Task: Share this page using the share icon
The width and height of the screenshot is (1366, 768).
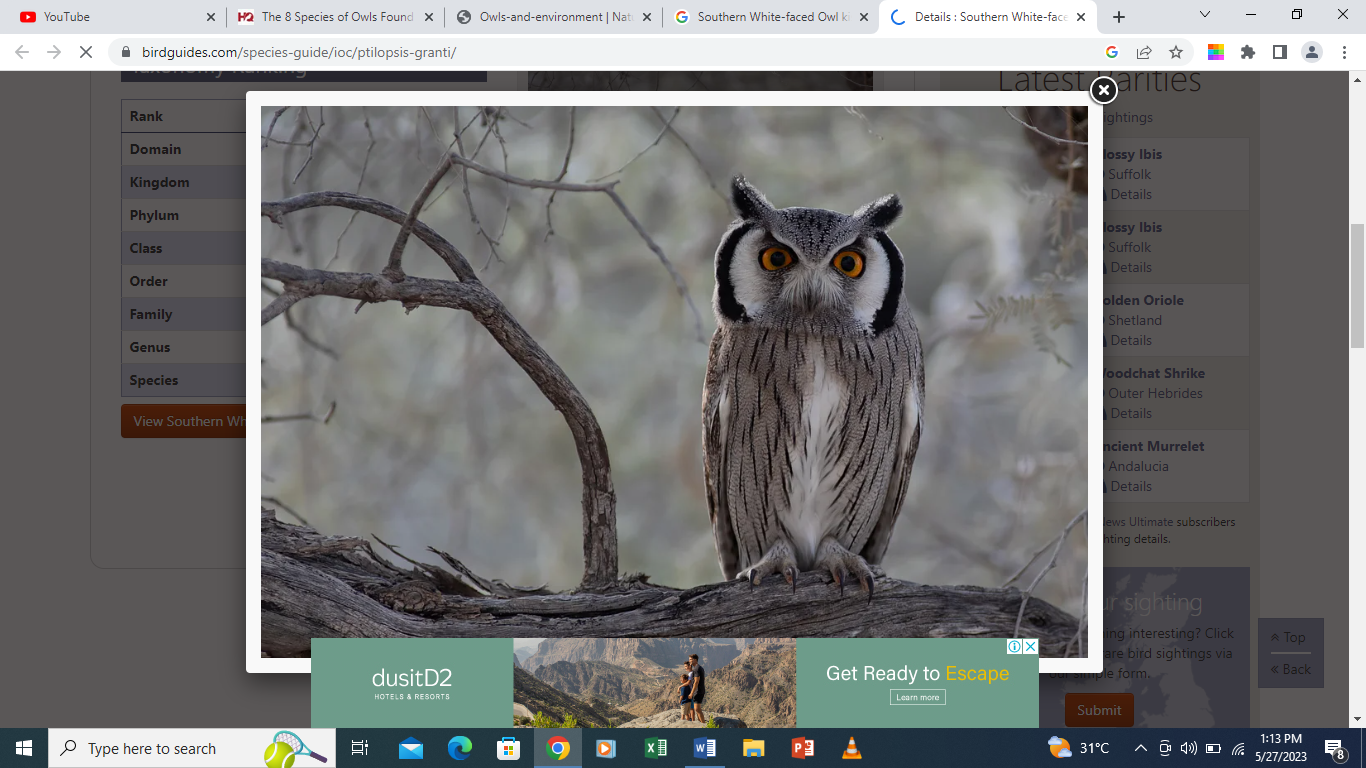Action: point(1144,52)
